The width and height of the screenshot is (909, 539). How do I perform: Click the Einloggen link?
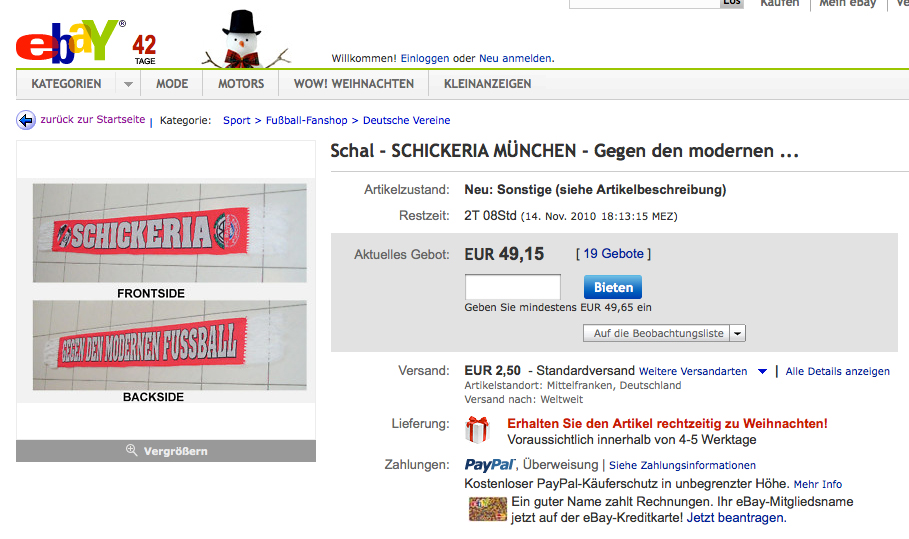point(425,59)
